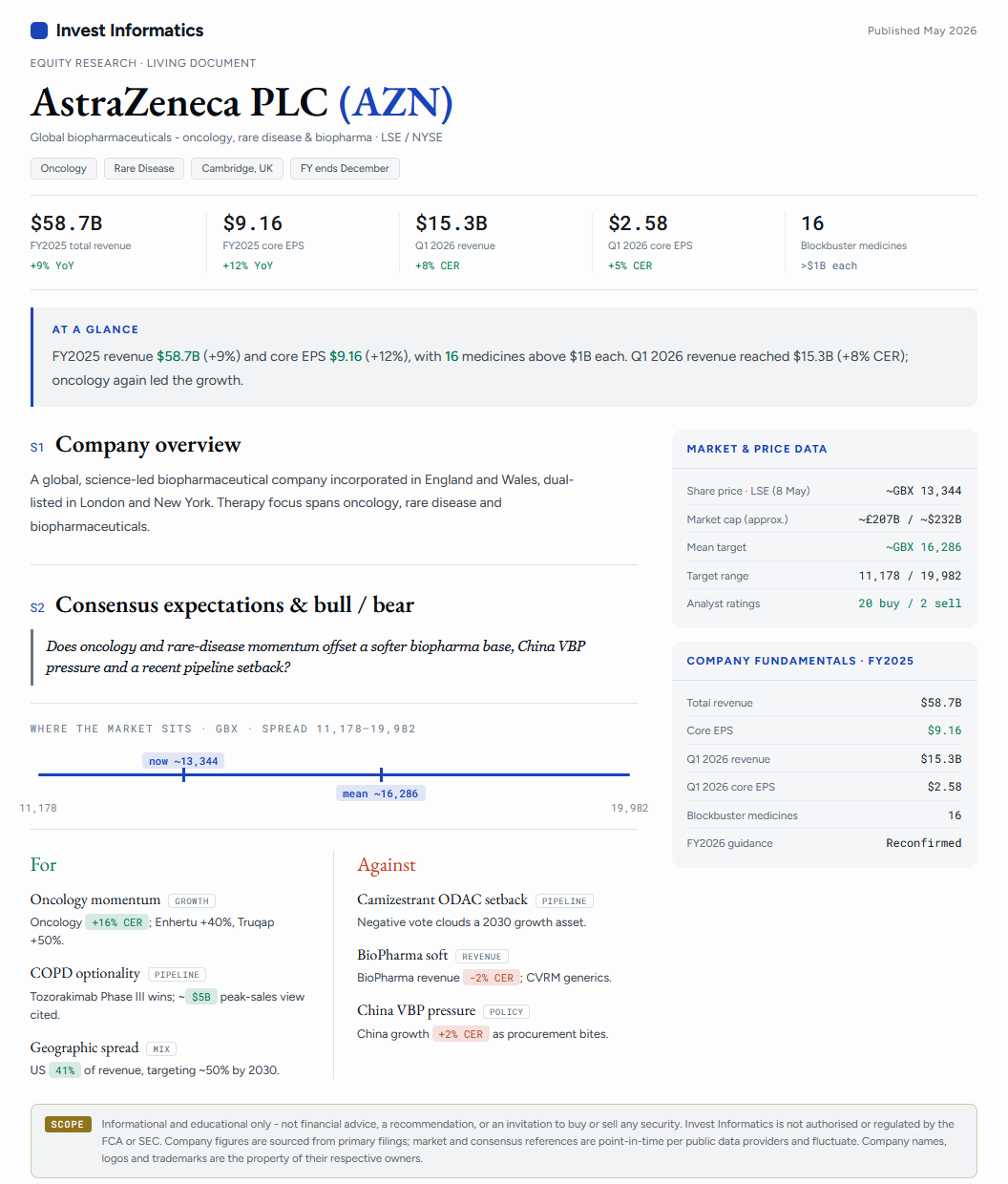
Task: Click the PIPELINE tag beside COPD optionality
Action: (x=177, y=975)
